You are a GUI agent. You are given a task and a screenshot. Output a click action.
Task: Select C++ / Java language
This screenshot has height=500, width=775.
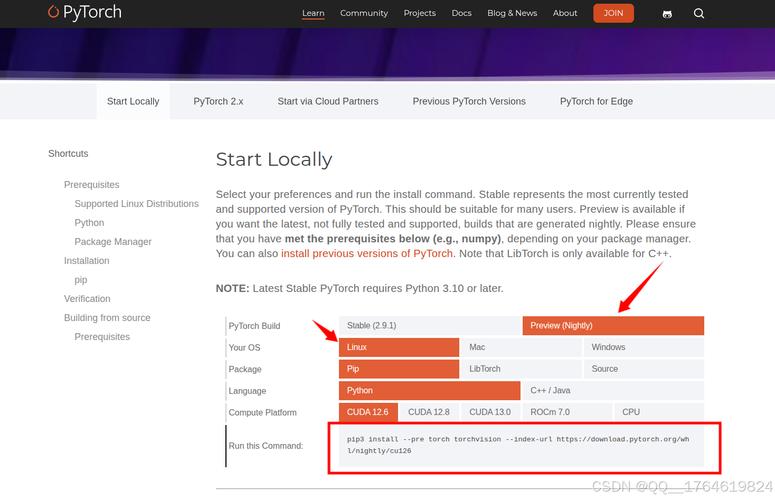click(612, 391)
